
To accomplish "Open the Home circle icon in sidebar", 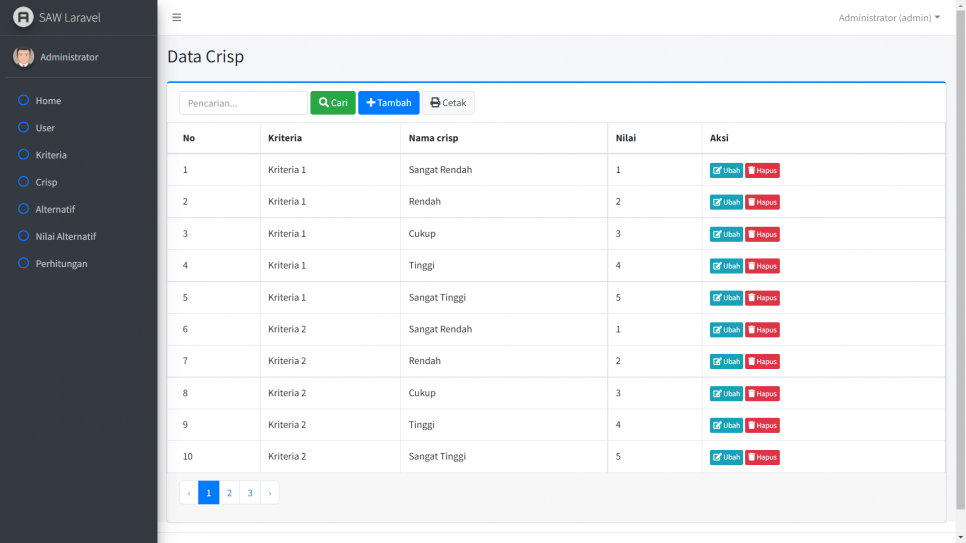I will [23, 100].
